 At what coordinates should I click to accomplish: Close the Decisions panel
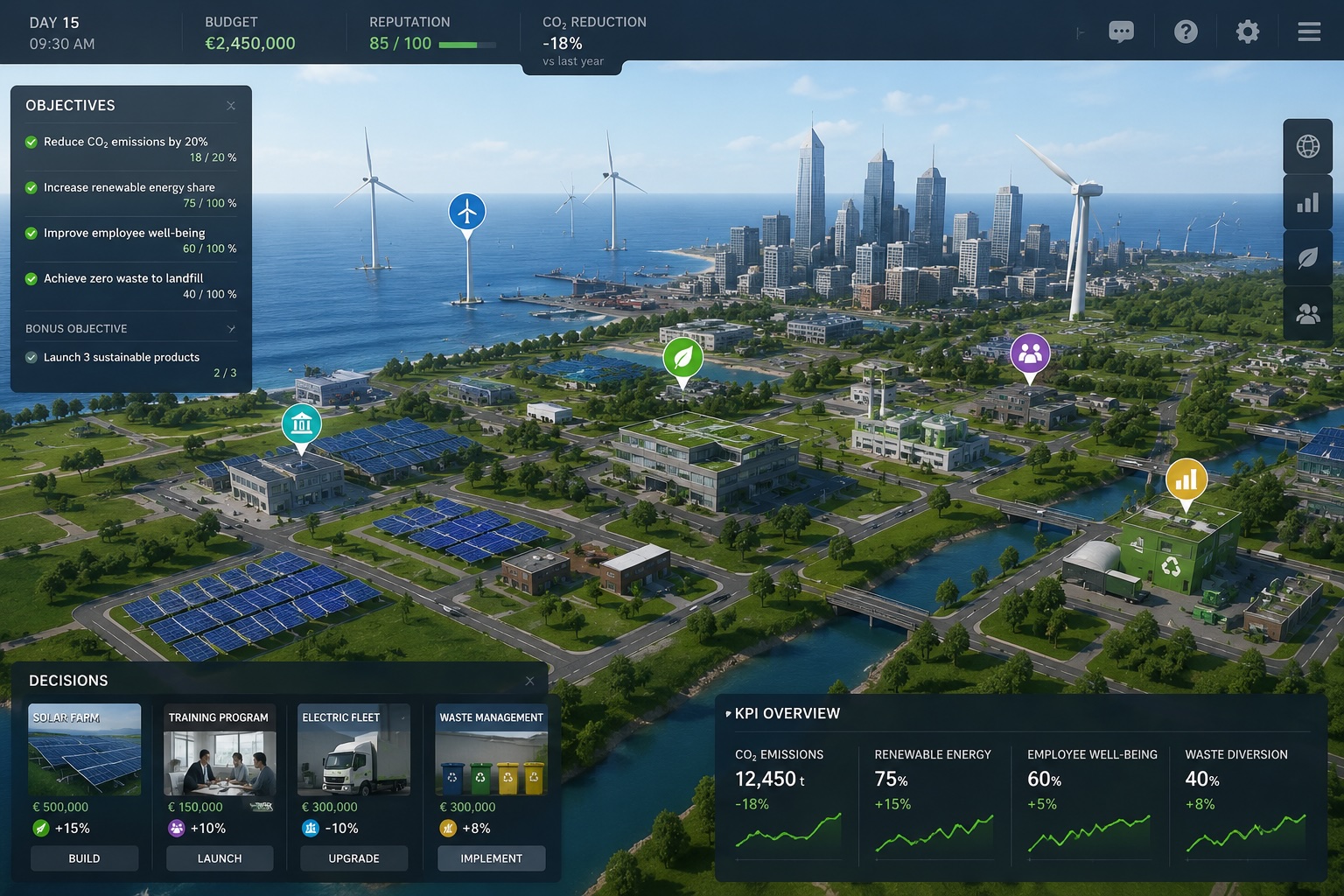pos(529,681)
